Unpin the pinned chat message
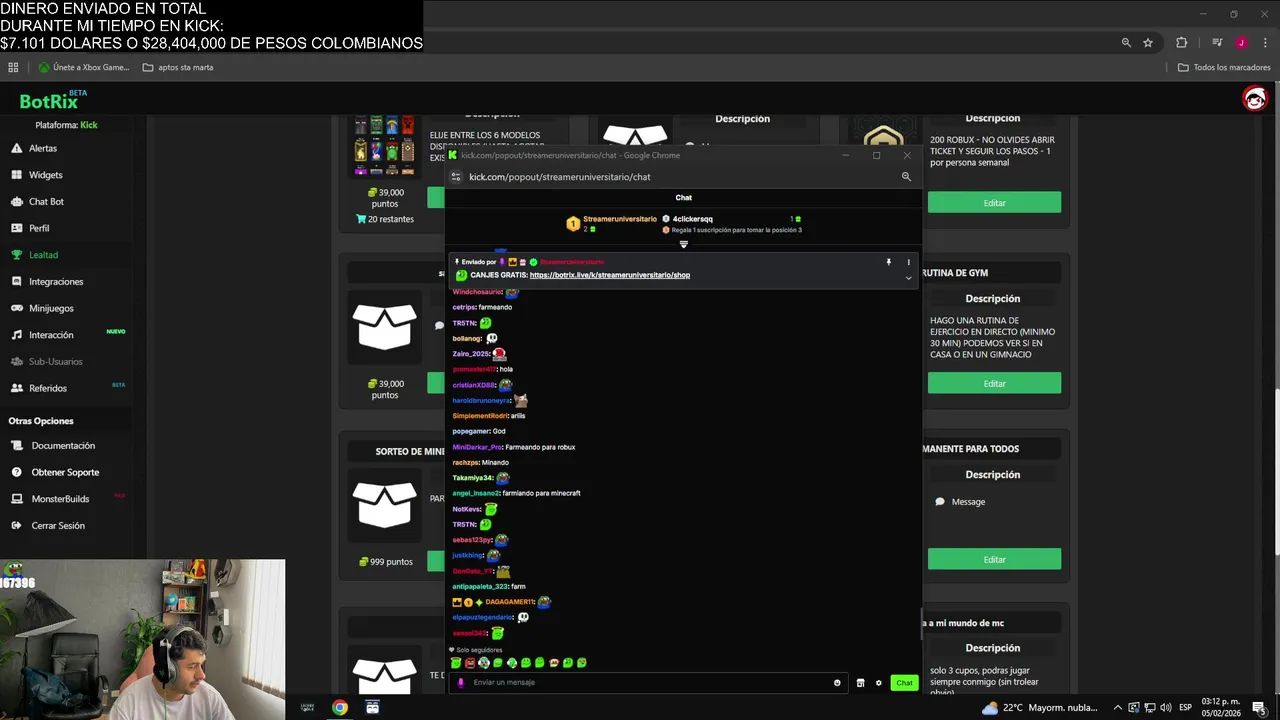The height and width of the screenshot is (720, 1280). tap(888, 262)
